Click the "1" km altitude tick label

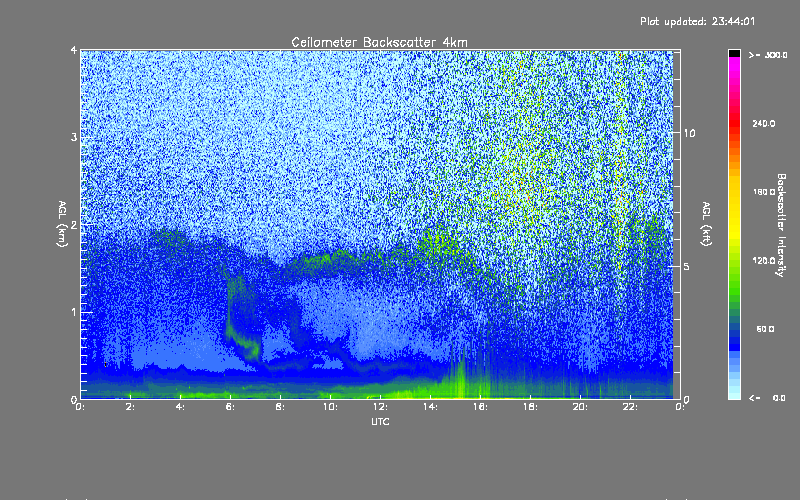coord(74,312)
